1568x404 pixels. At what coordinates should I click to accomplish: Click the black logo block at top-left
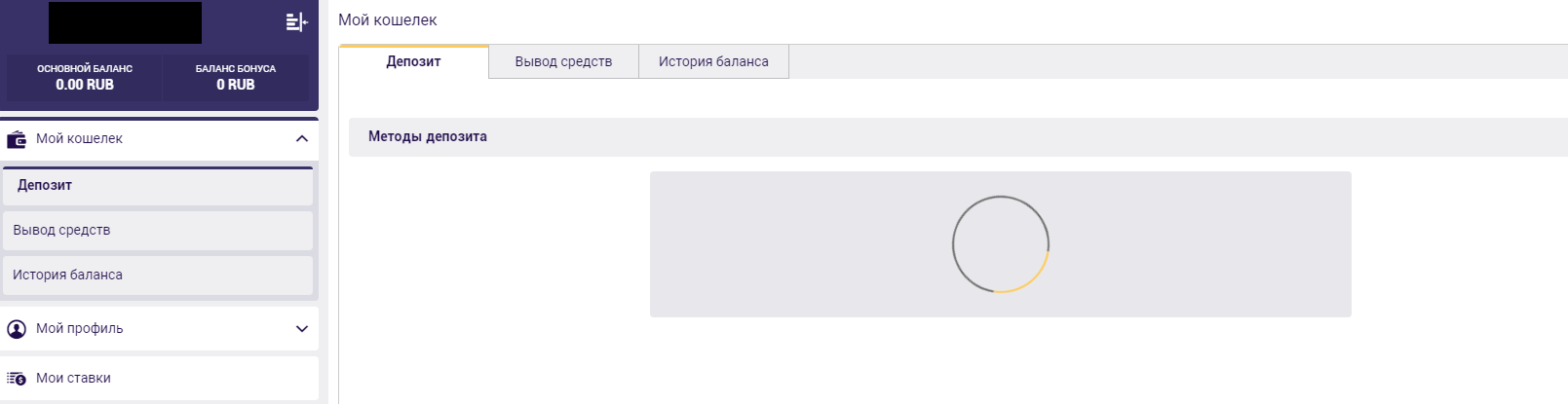tap(125, 22)
